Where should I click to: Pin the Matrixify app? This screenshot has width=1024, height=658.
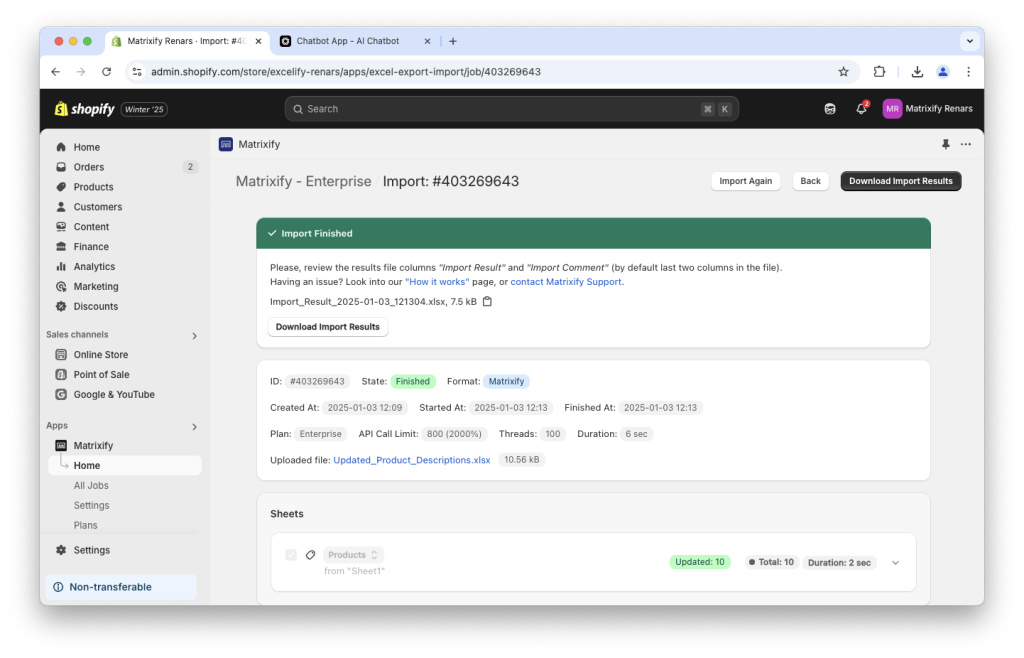click(x=945, y=144)
